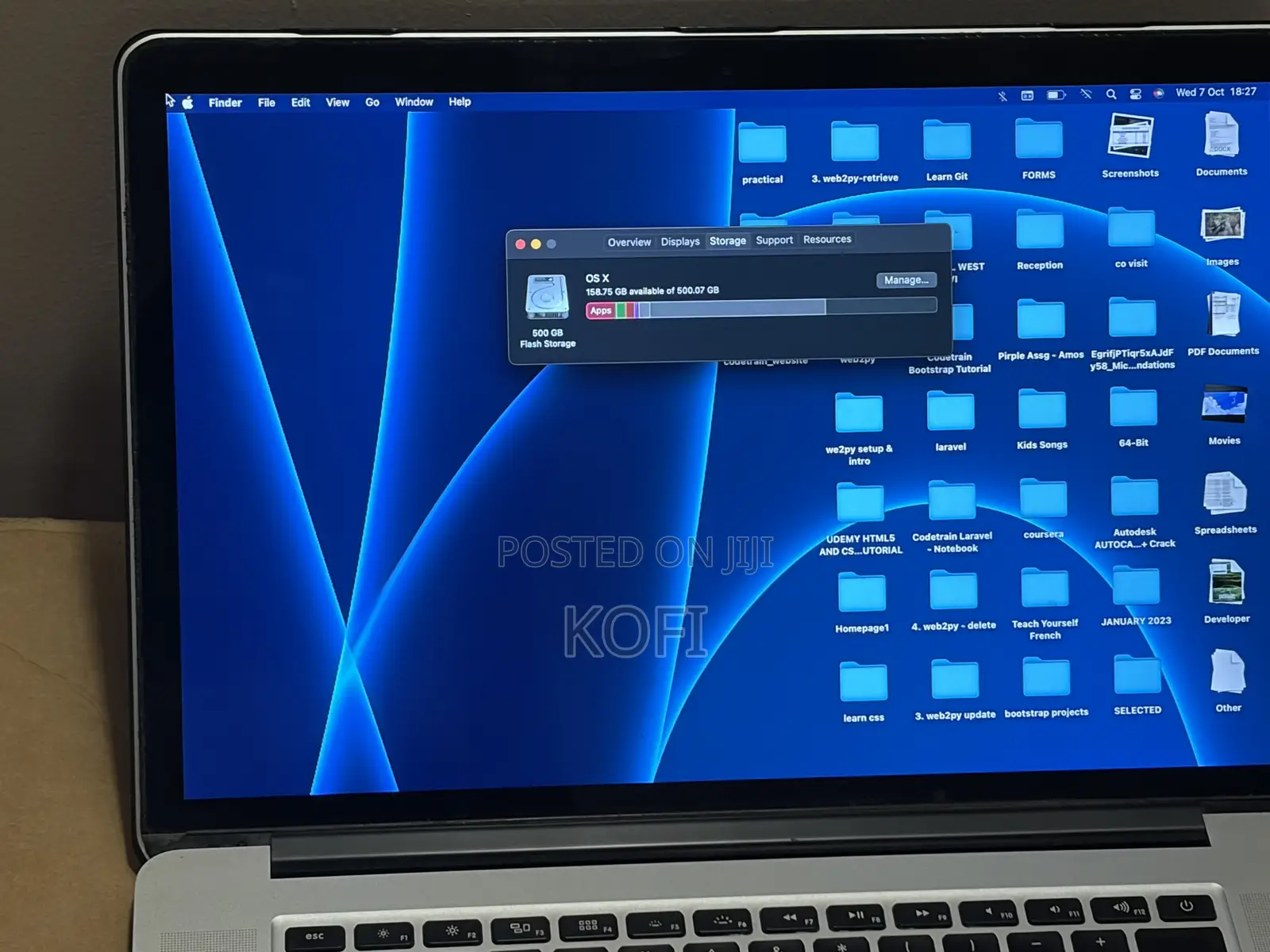Select the UDEMY HTML5 AND CSS folder

point(860,504)
